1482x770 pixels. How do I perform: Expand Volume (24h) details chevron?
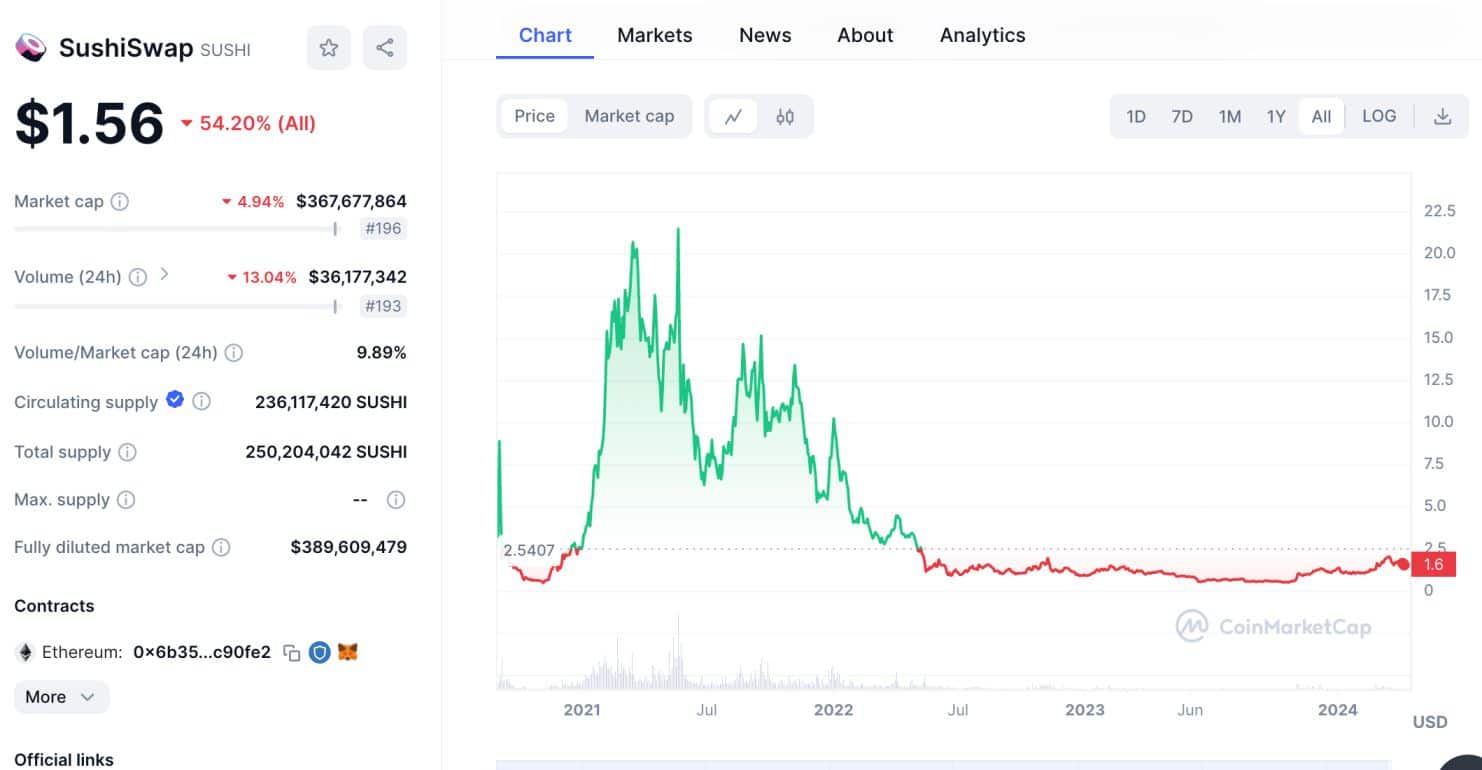pos(165,274)
